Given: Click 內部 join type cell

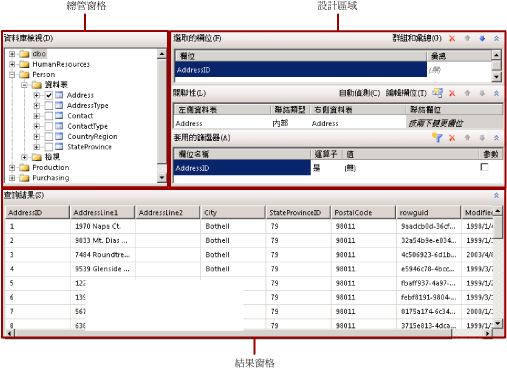Looking at the screenshot, I should [x=290, y=123].
